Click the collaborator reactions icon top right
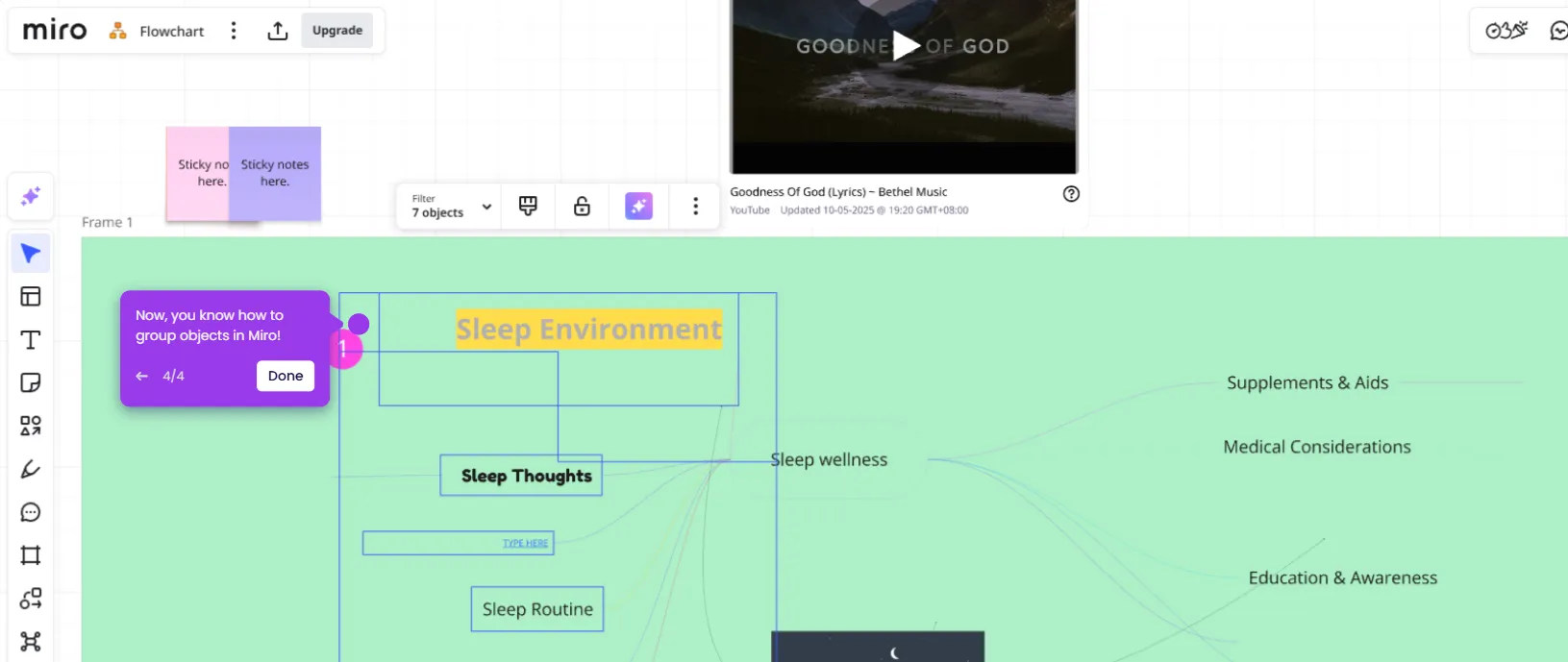This screenshot has height=662, width=1568. 1506,31
